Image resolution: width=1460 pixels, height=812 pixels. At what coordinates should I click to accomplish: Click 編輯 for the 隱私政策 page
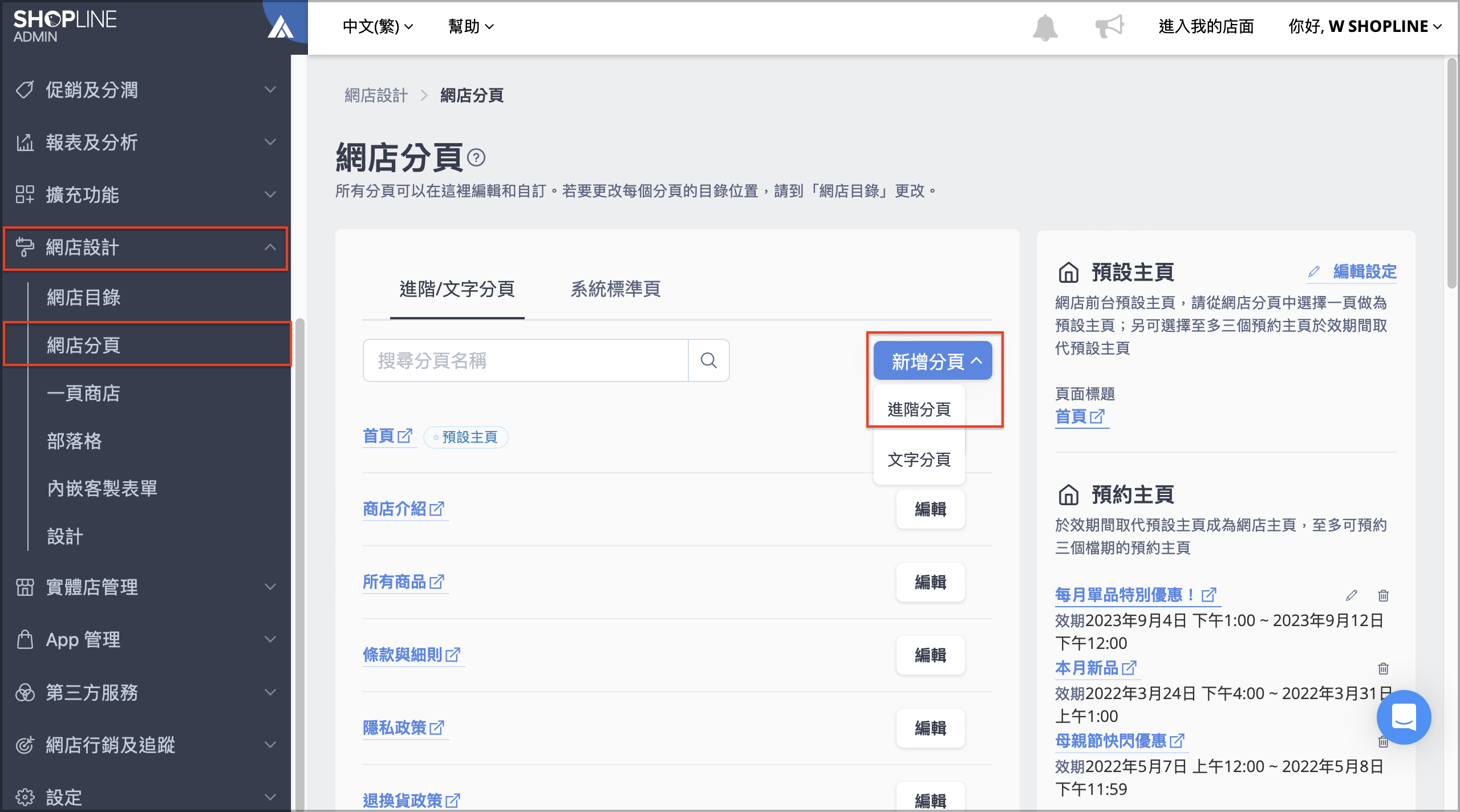(931, 728)
